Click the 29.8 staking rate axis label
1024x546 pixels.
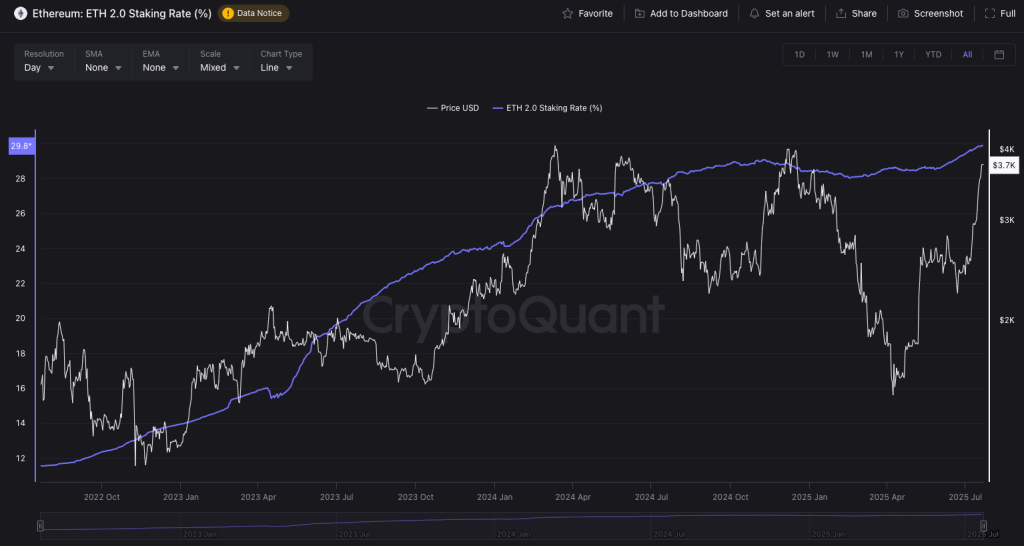click(20, 146)
